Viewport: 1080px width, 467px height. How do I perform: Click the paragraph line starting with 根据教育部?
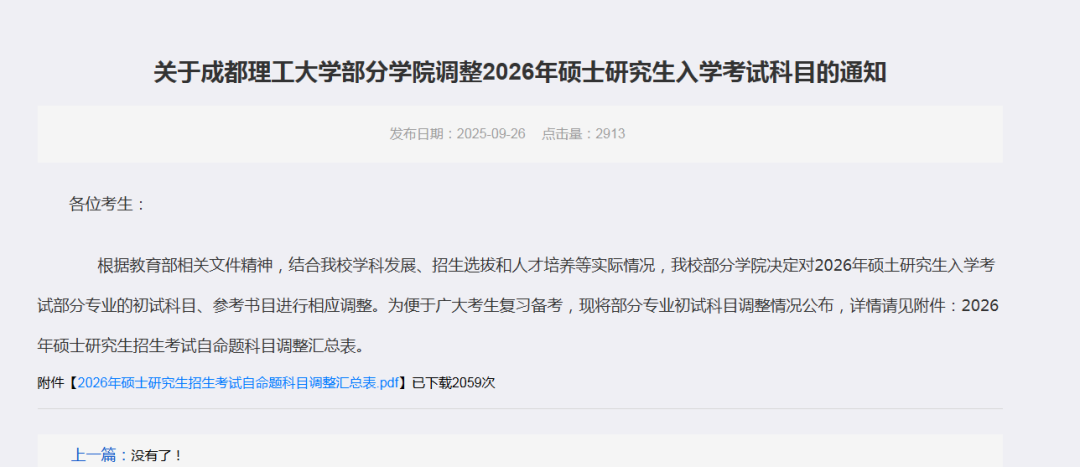point(546,265)
